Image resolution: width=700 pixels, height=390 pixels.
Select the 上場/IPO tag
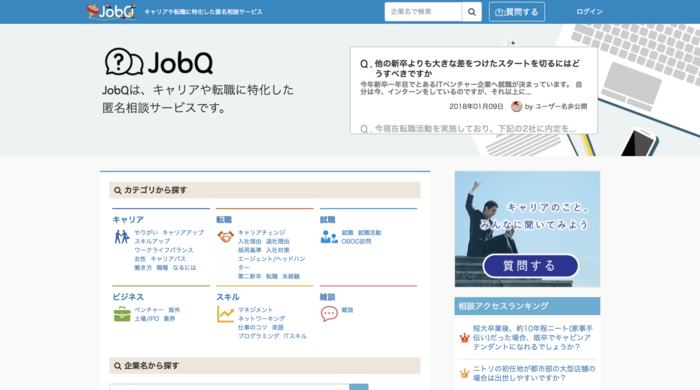click(146, 319)
